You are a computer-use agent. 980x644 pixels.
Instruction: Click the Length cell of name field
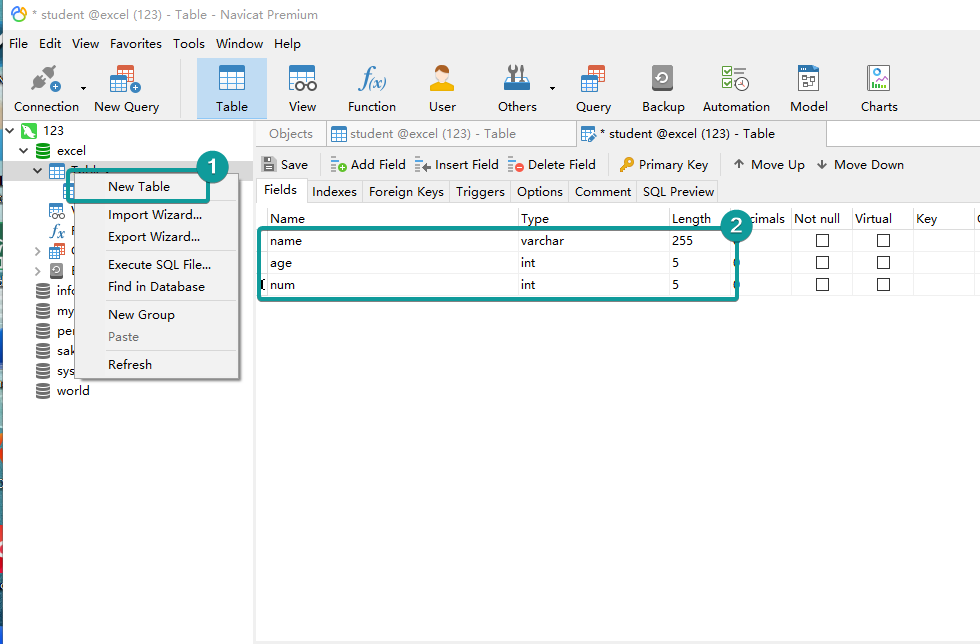point(695,241)
